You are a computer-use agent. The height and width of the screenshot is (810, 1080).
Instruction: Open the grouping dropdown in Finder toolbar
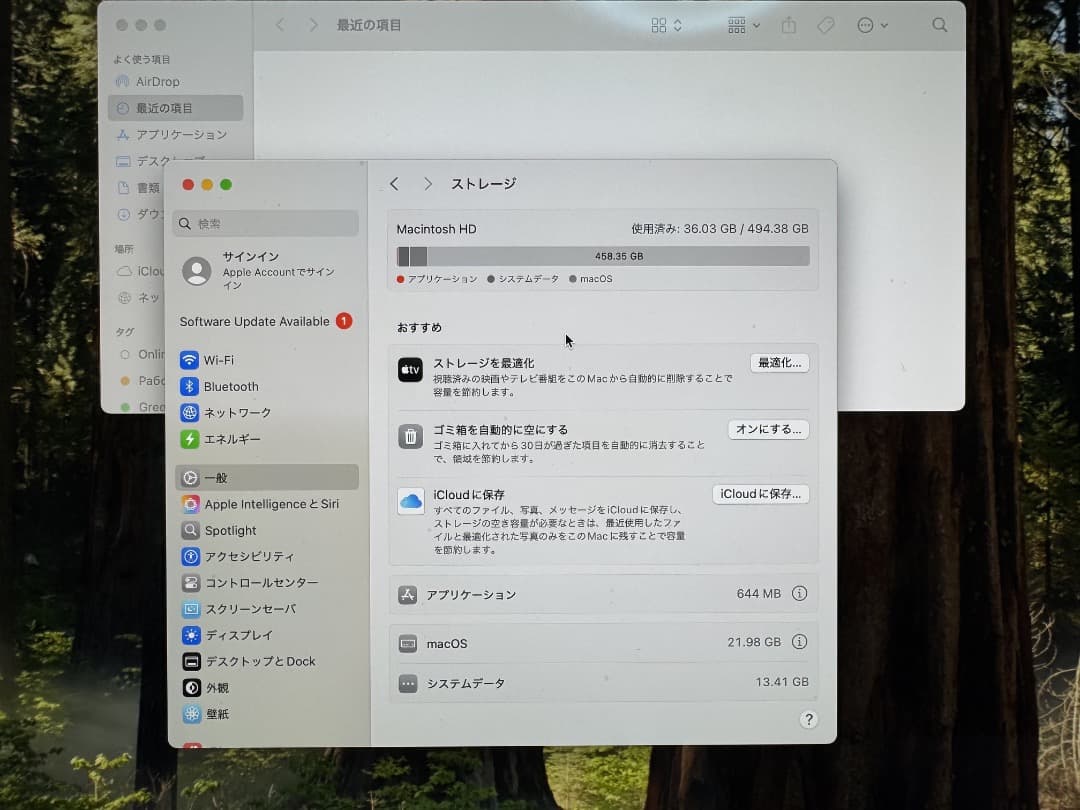[741, 25]
